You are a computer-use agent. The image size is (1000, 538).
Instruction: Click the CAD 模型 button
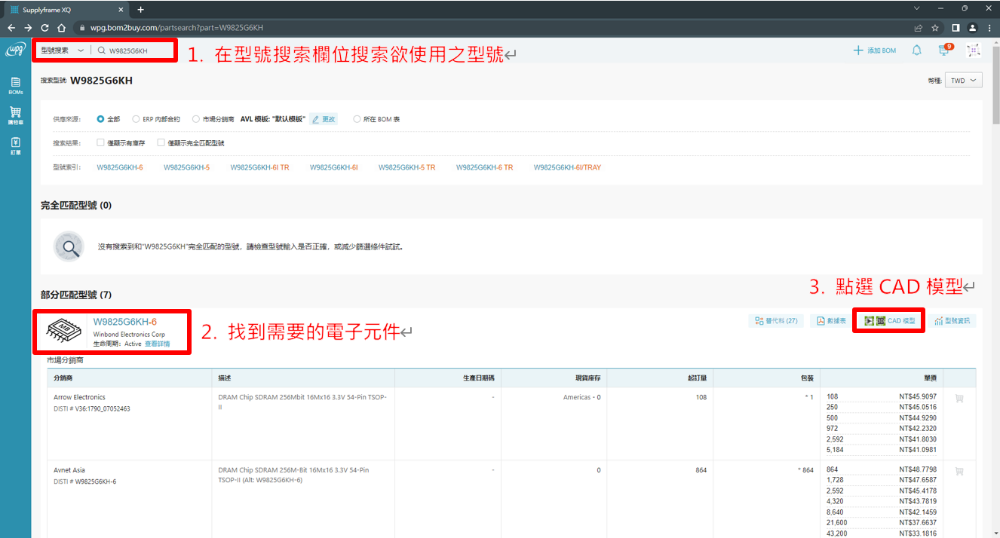click(x=889, y=321)
